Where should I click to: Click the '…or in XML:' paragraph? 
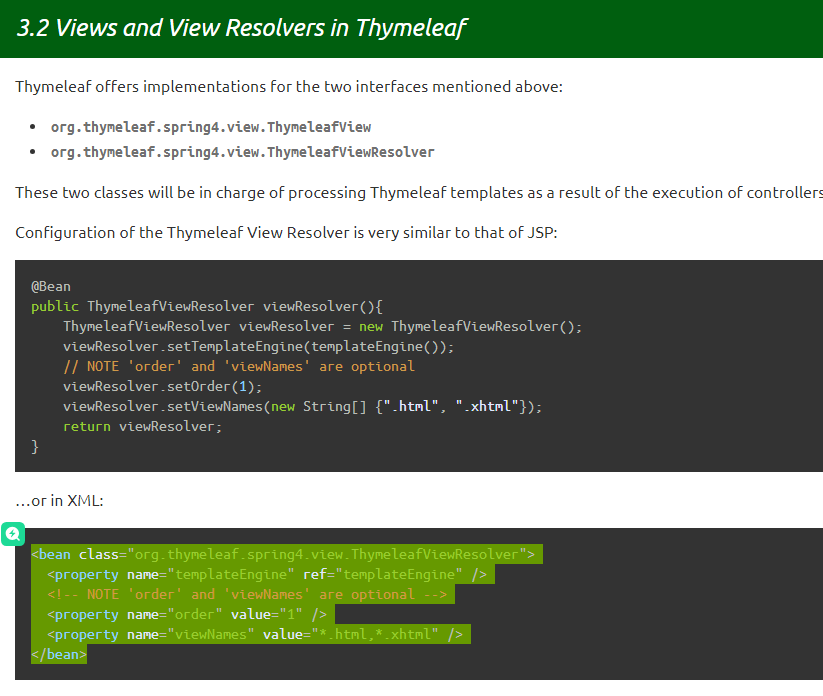pyautogui.click(x=59, y=501)
